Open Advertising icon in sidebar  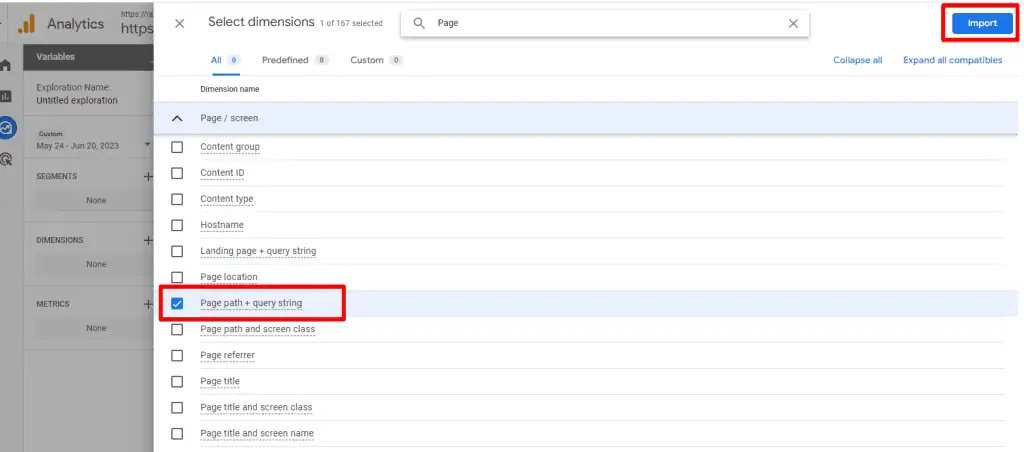click(x=6, y=159)
